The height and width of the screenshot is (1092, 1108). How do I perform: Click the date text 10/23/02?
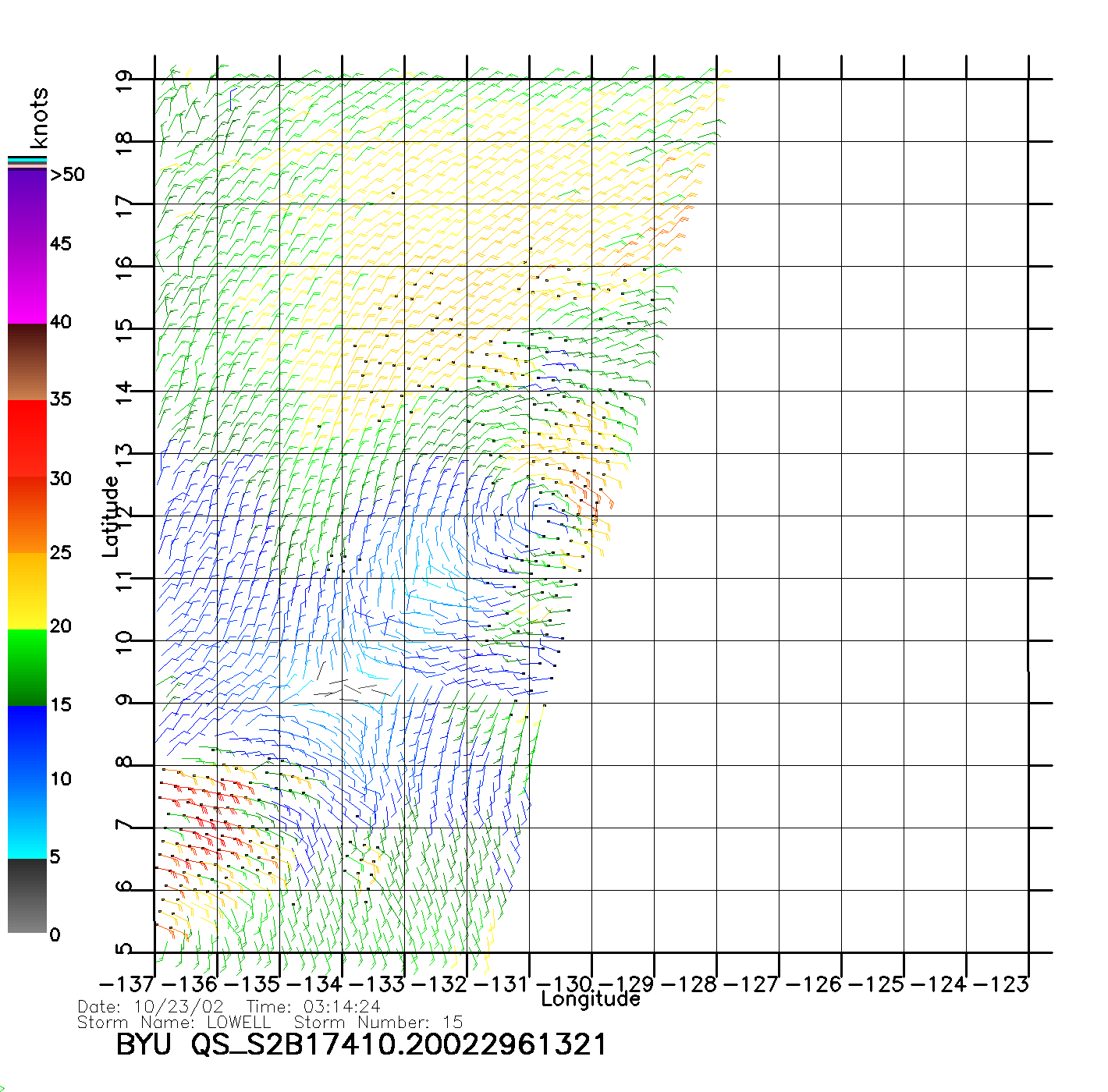179,1007
